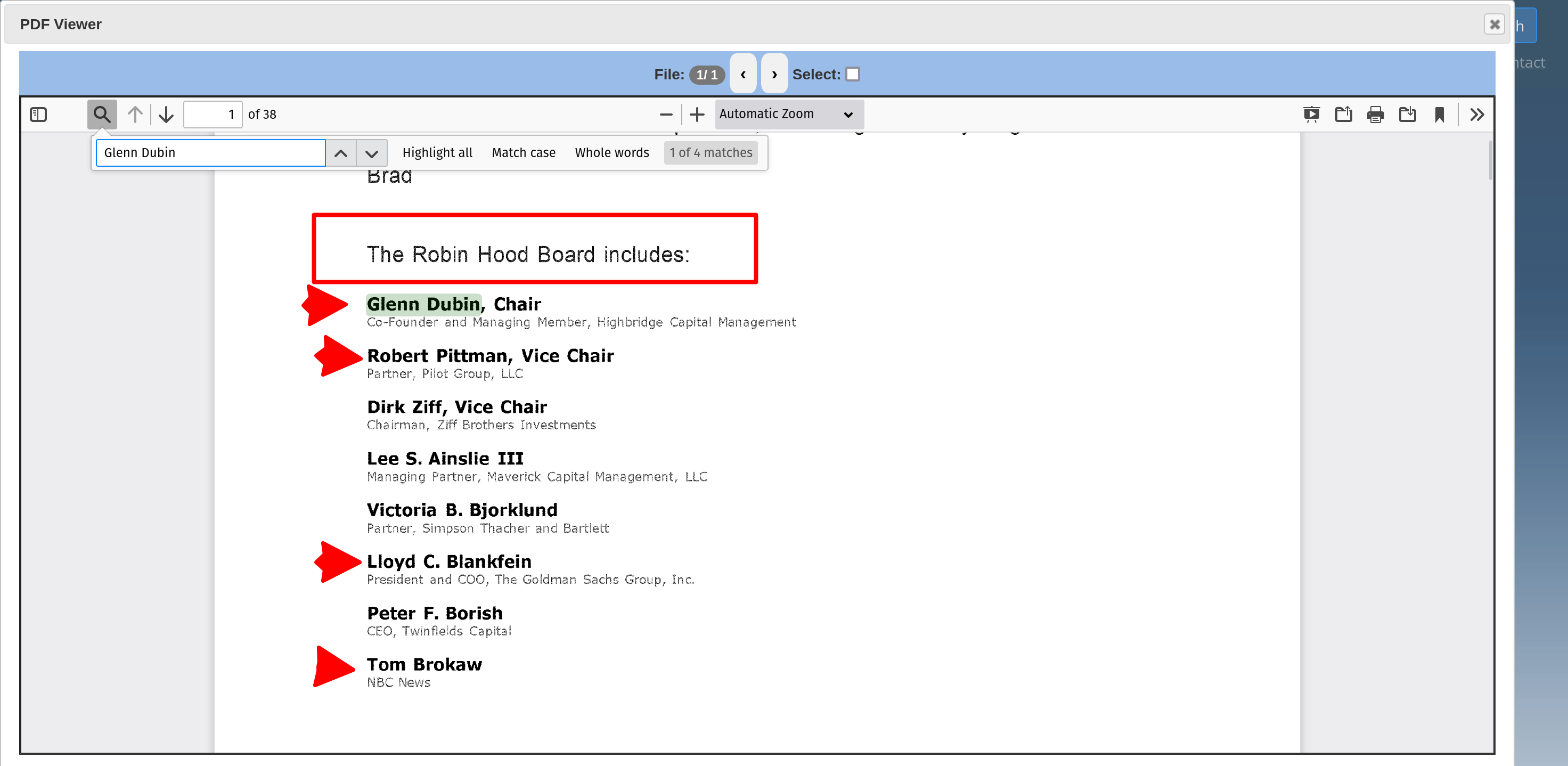Click the Dirk Ziff, Vice Chair entry

456,407
